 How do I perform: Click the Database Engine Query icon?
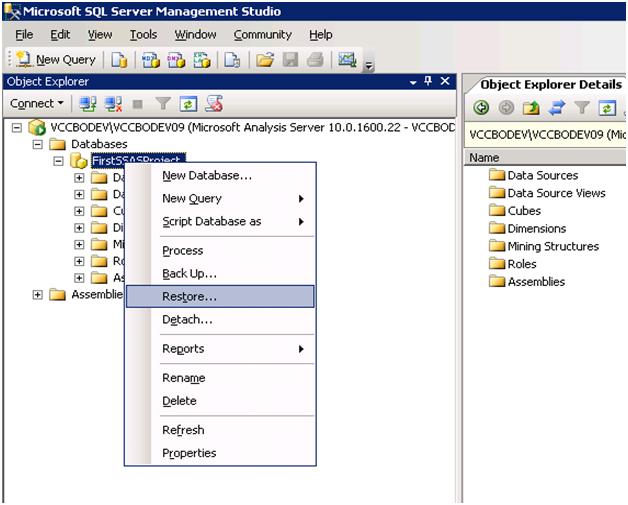(x=119, y=60)
